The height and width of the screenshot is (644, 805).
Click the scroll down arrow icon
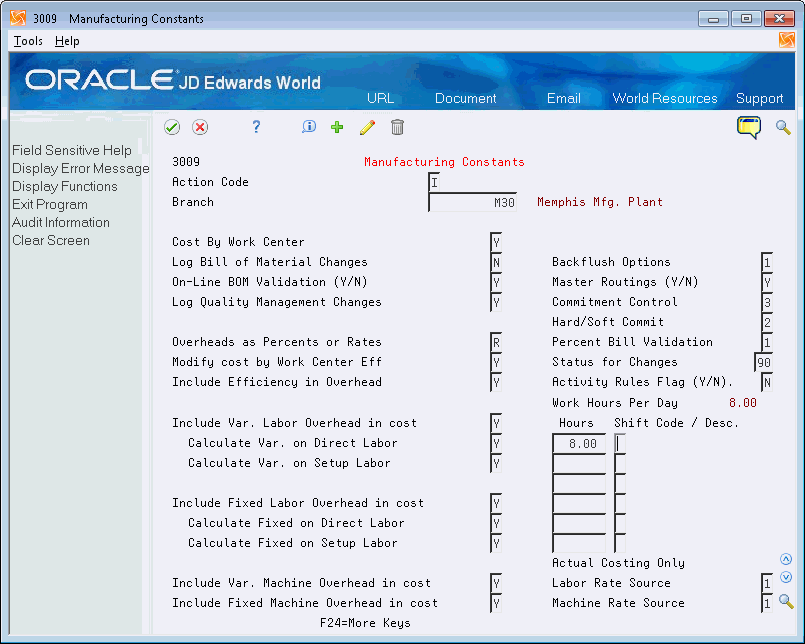coord(785,577)
